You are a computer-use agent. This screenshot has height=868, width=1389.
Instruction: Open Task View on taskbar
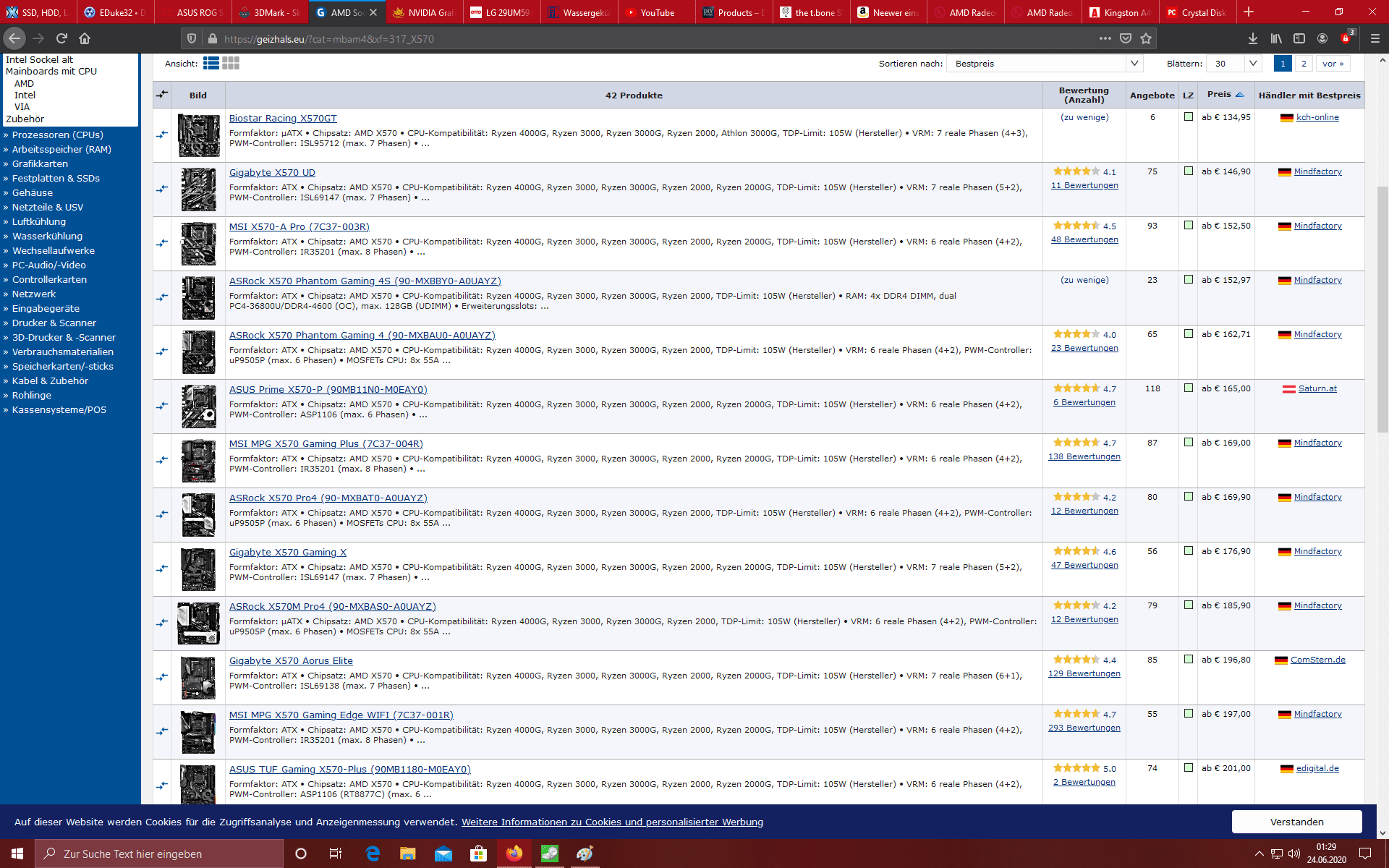click(336, 854)
